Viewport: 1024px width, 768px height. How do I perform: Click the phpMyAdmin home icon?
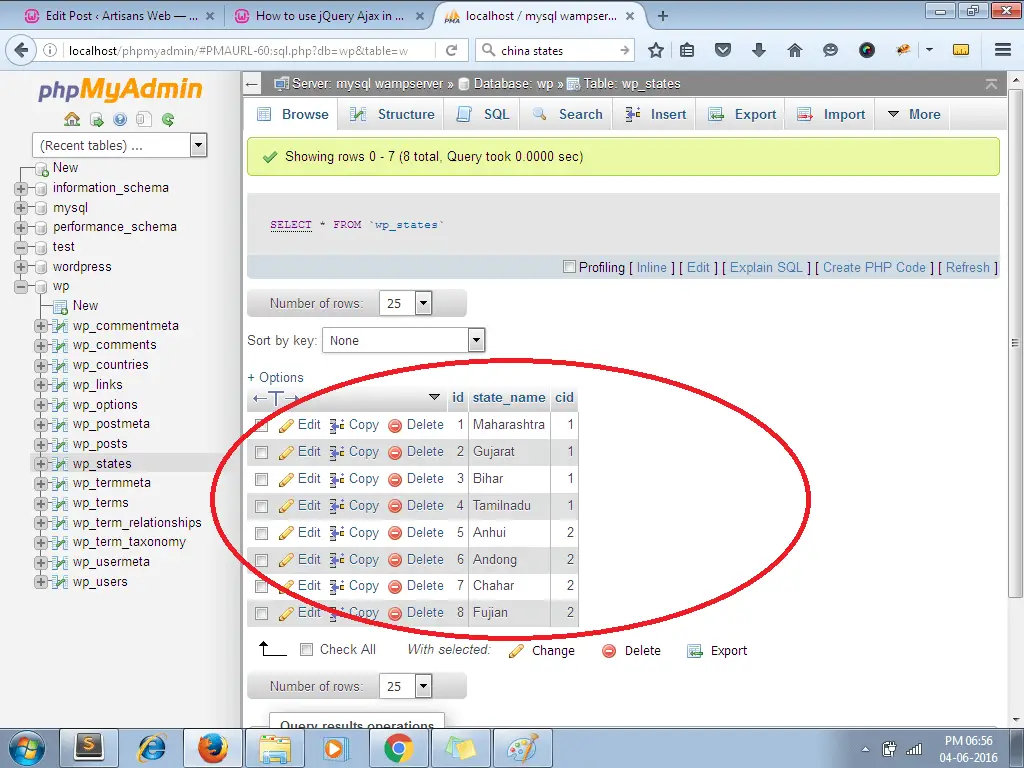click(72, 120)
